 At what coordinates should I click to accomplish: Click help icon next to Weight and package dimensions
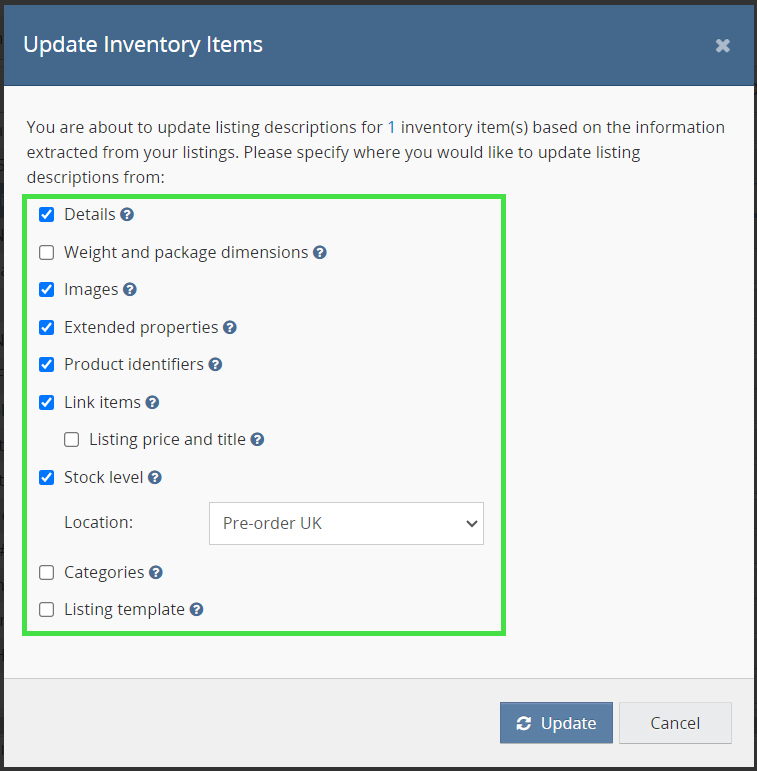pyautogui.click(x=320, y=253)
